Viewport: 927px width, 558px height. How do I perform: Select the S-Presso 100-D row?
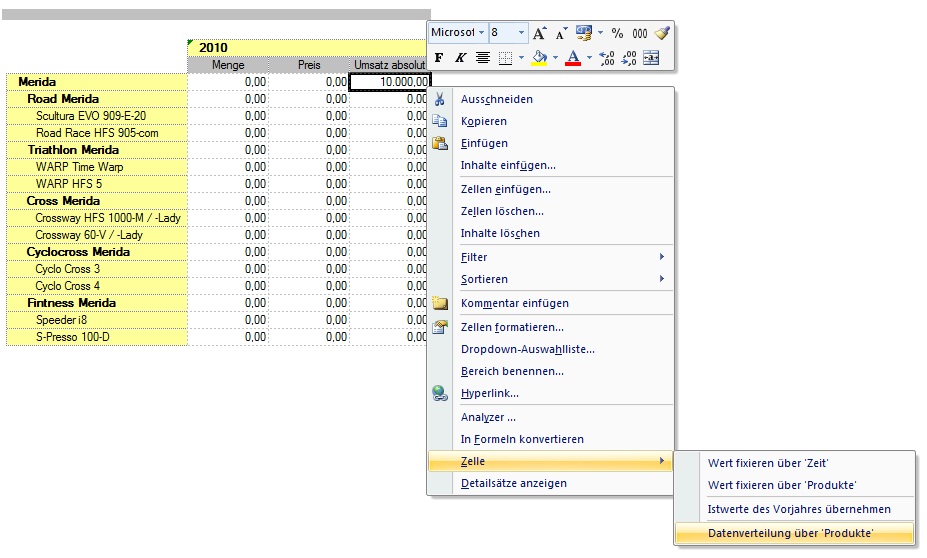point(97,337)
